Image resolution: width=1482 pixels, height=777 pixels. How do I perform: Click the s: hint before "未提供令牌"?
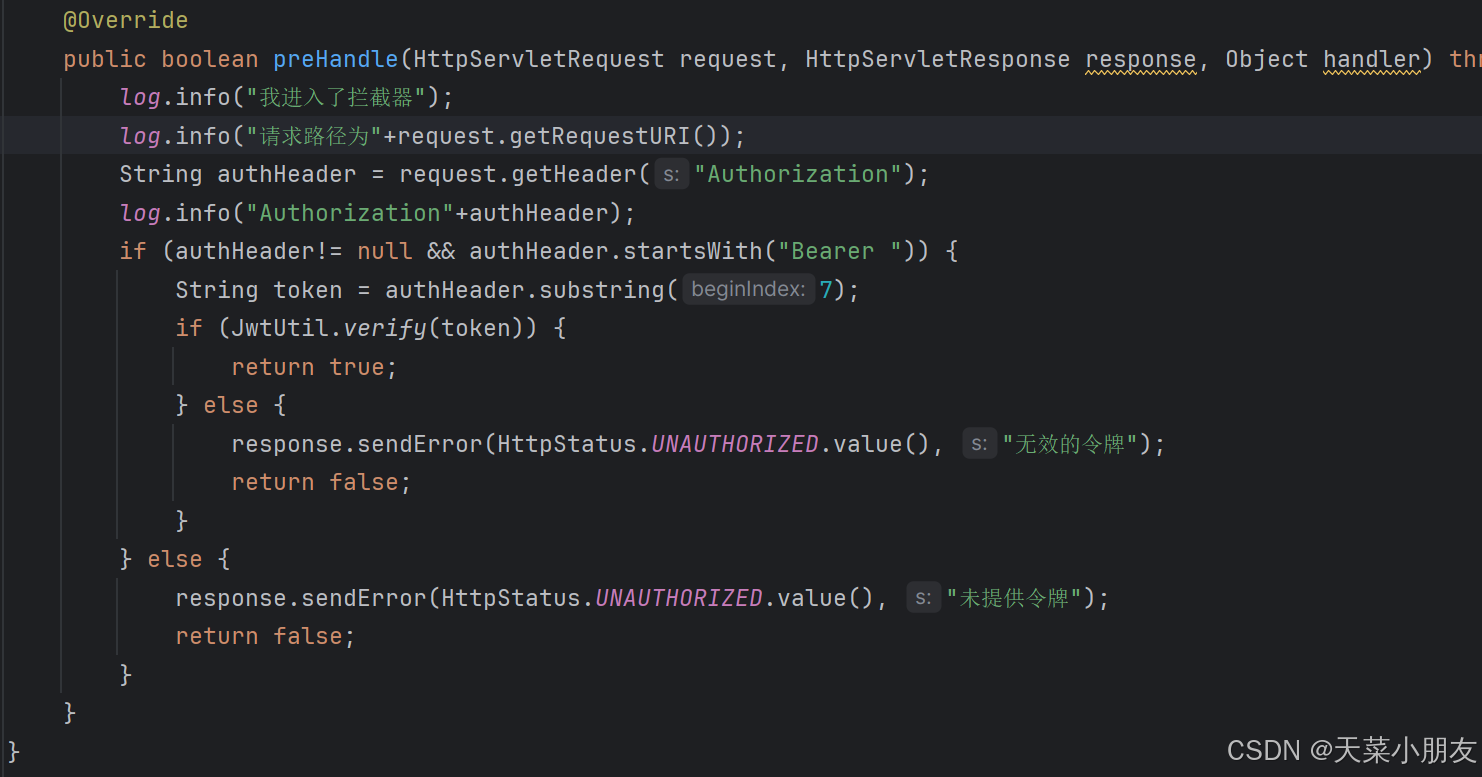tap(924, 597)
